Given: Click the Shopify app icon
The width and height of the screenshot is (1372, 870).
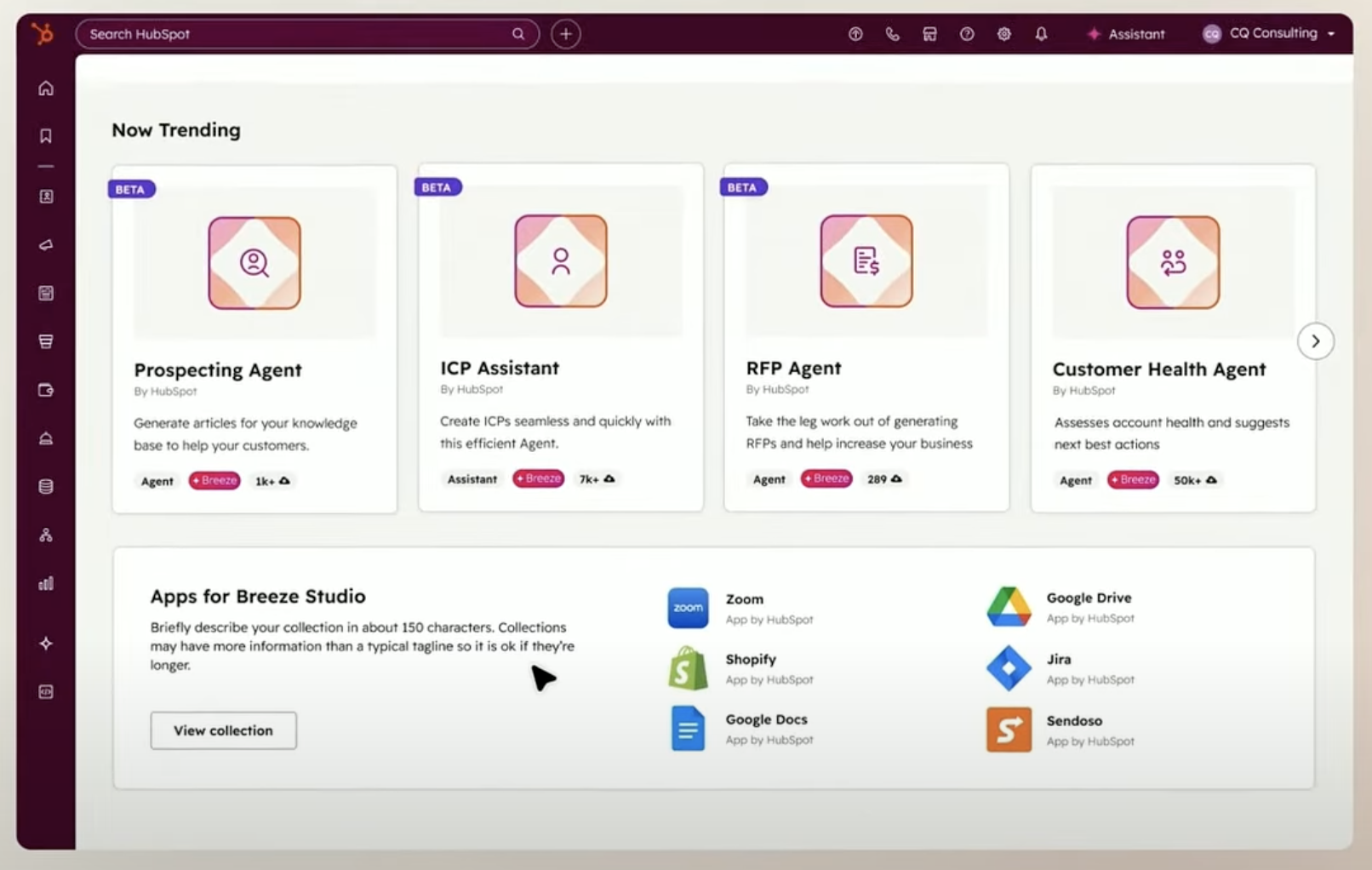Looking at the screenshot, I should (x=688, y=668).
